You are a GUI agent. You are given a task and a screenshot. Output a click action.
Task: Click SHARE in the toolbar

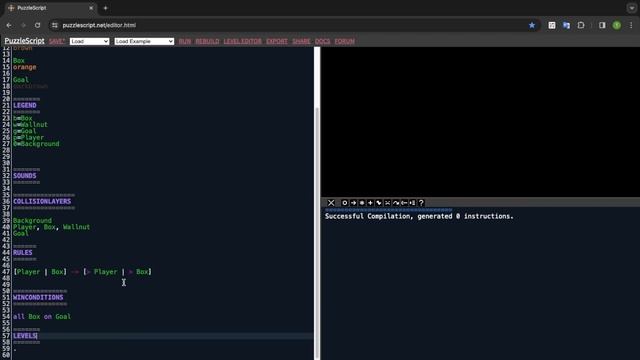point(301,41)
